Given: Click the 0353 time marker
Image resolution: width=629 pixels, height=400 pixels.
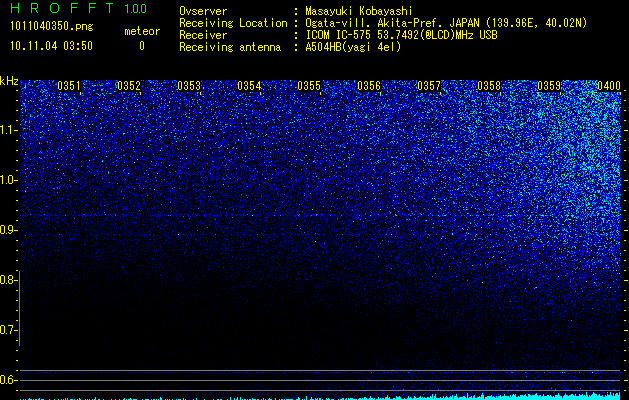Looking at the screenshot, I should pos(189,86).
